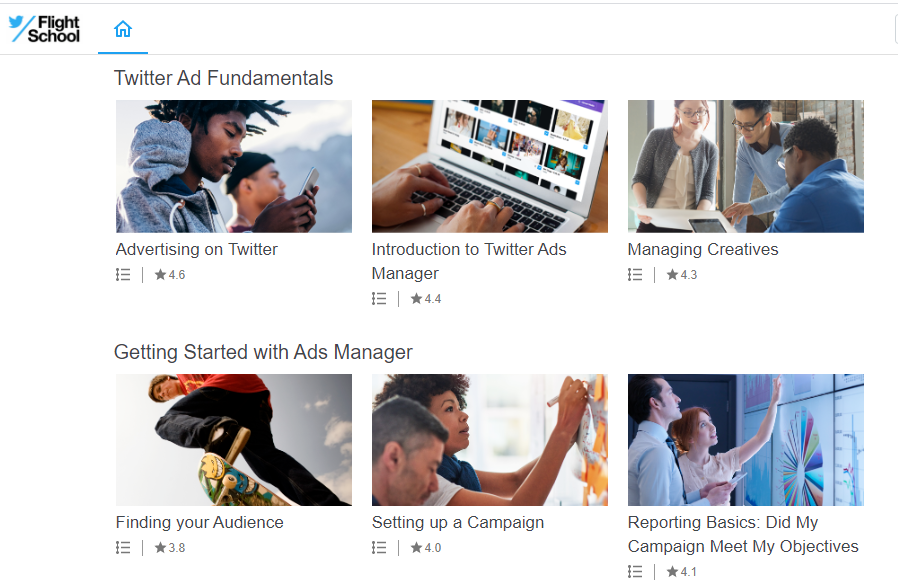This screenshot has width=898, height=587.
Task: Click the 4.6 rating value
Action: coord(177,275)
